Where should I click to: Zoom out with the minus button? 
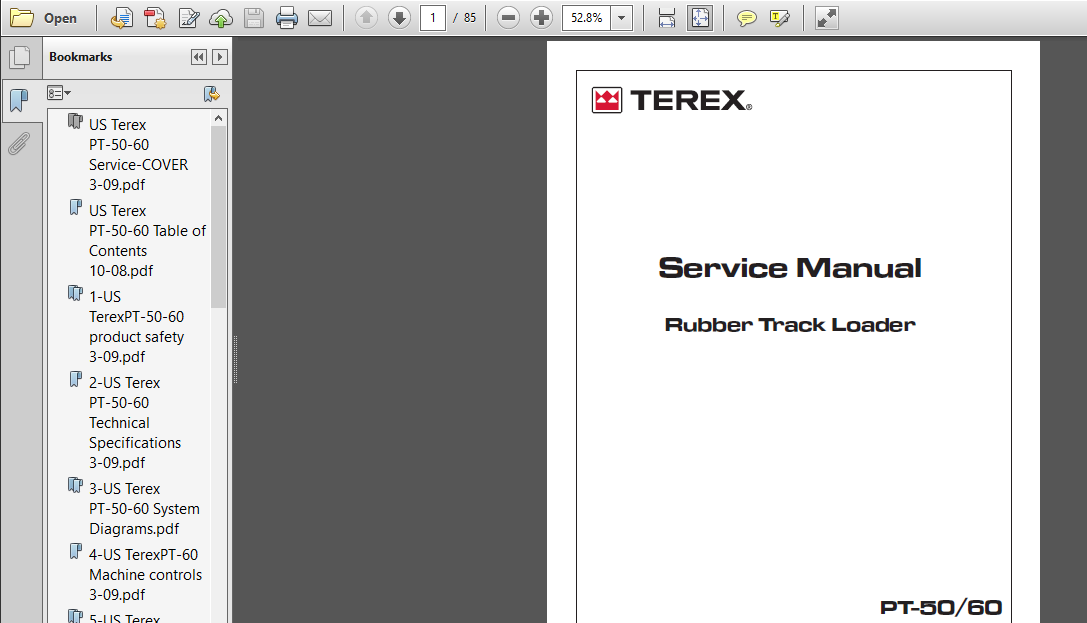(x=508, y=18)
